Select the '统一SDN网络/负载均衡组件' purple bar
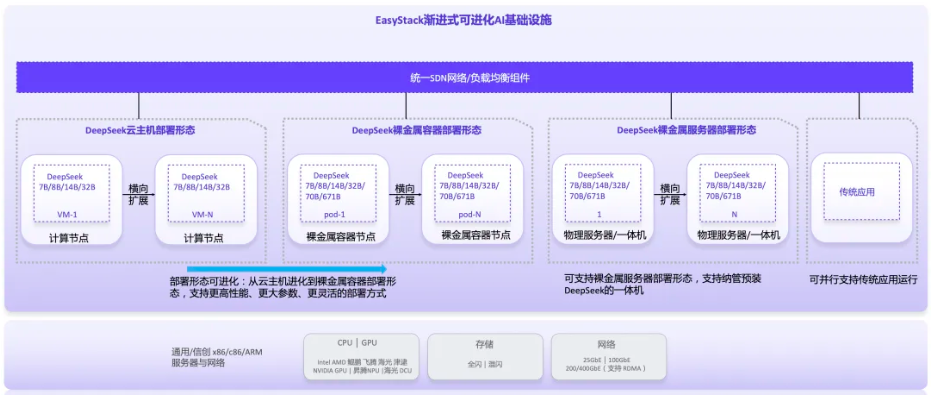This screenshot has width=932, height=414. 465,77
